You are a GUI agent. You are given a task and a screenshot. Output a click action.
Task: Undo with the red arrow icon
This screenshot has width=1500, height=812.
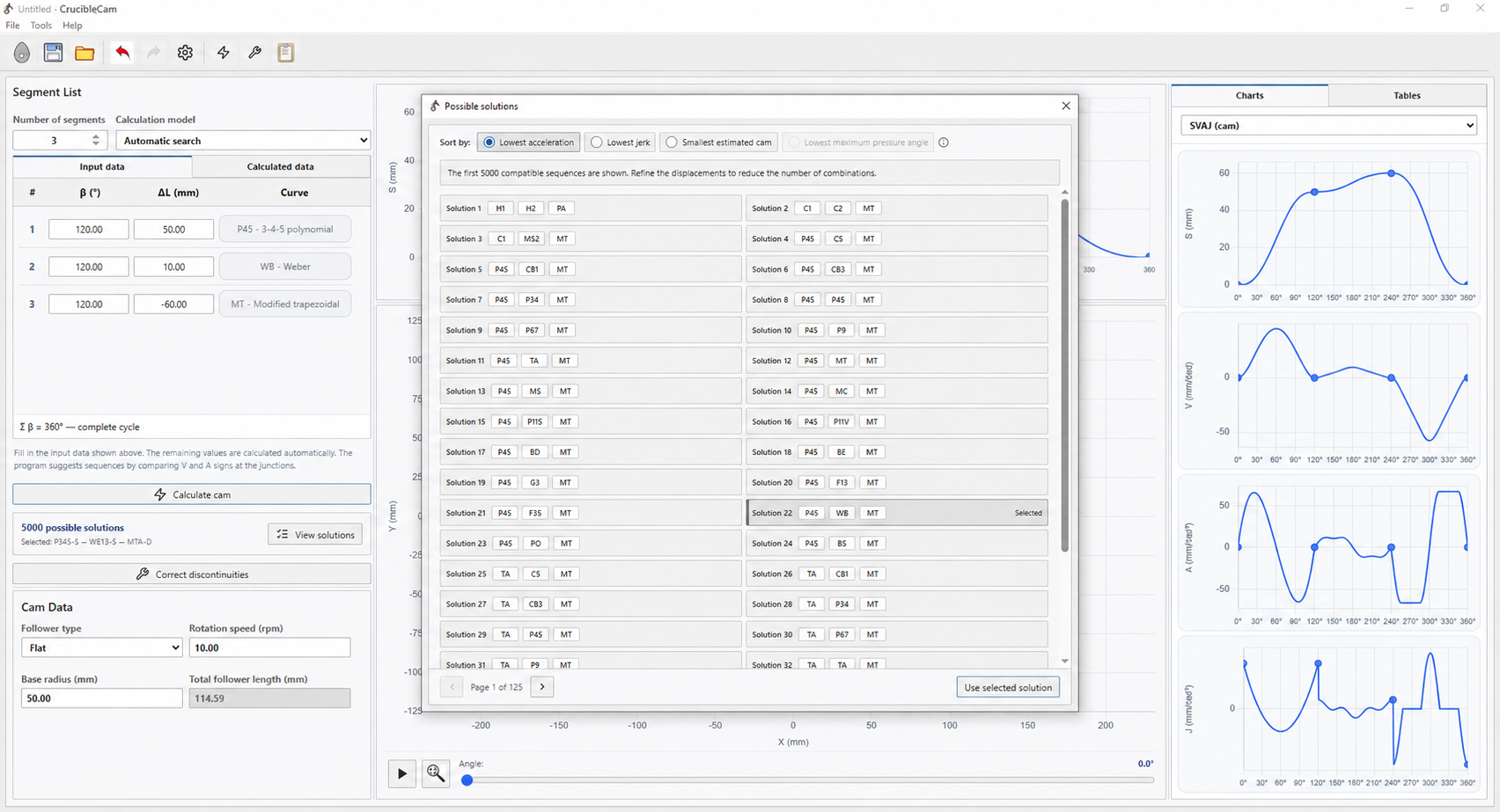pyautogui.click(x=122, y=53)
